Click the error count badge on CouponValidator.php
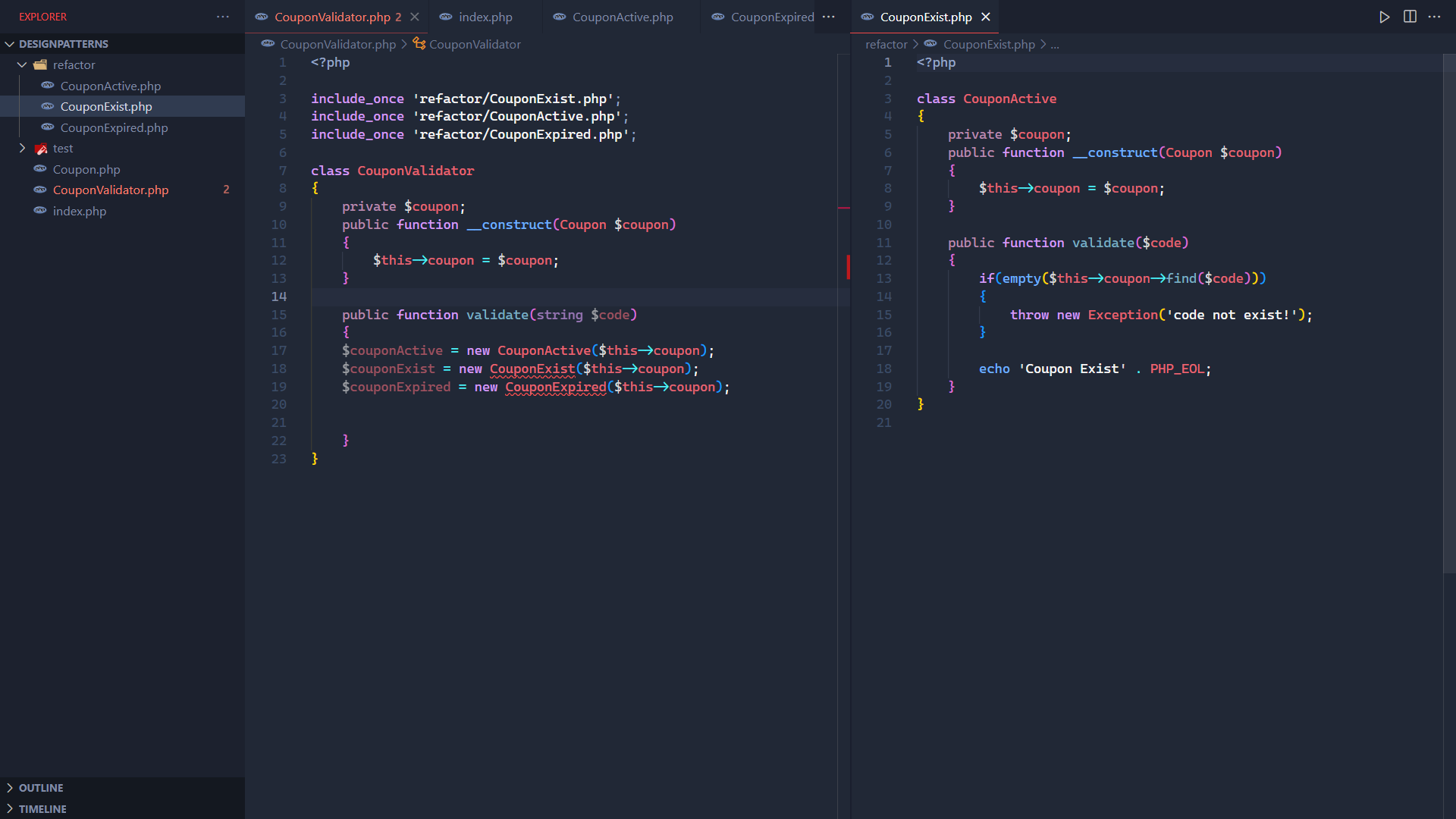 pyautogui.click(x=226, y=190)
